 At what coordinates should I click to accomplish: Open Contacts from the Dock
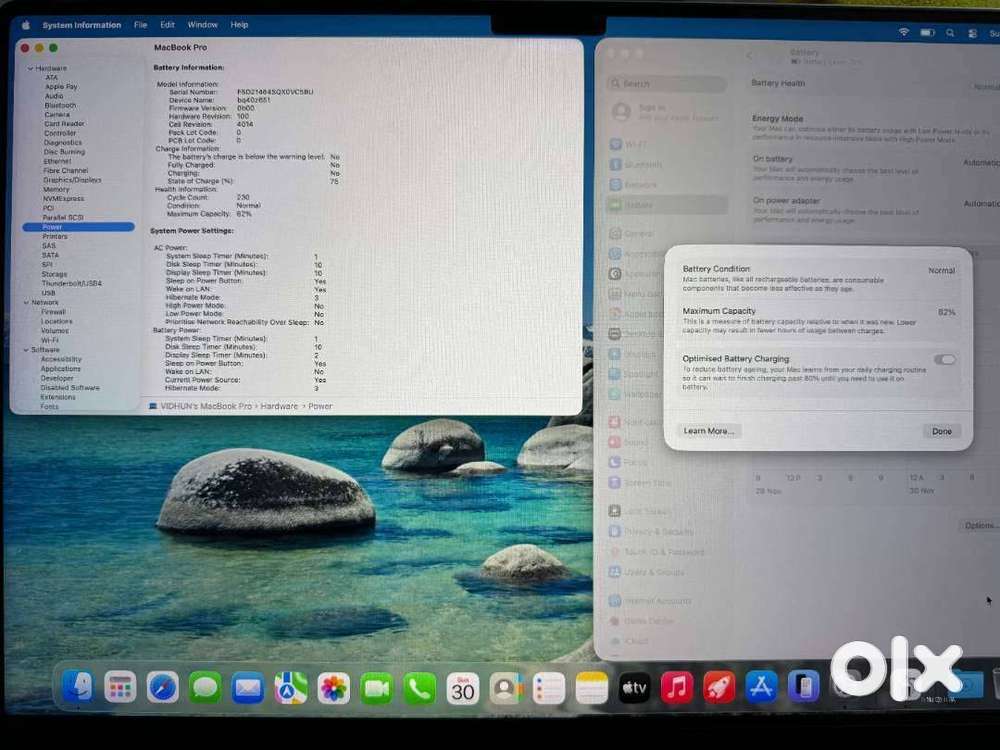tap(505, 688)
